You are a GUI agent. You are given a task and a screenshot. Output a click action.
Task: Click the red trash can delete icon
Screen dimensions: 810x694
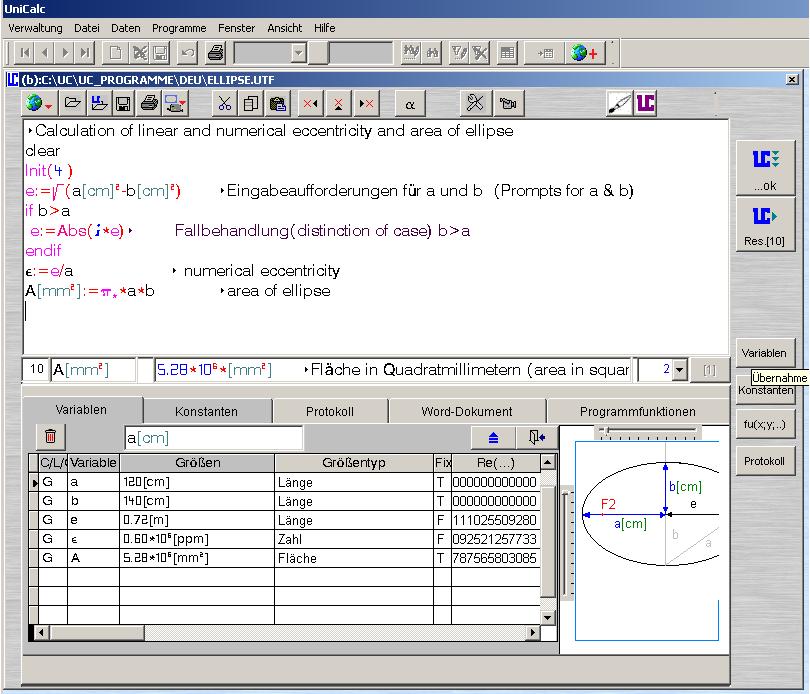point(50,437)
